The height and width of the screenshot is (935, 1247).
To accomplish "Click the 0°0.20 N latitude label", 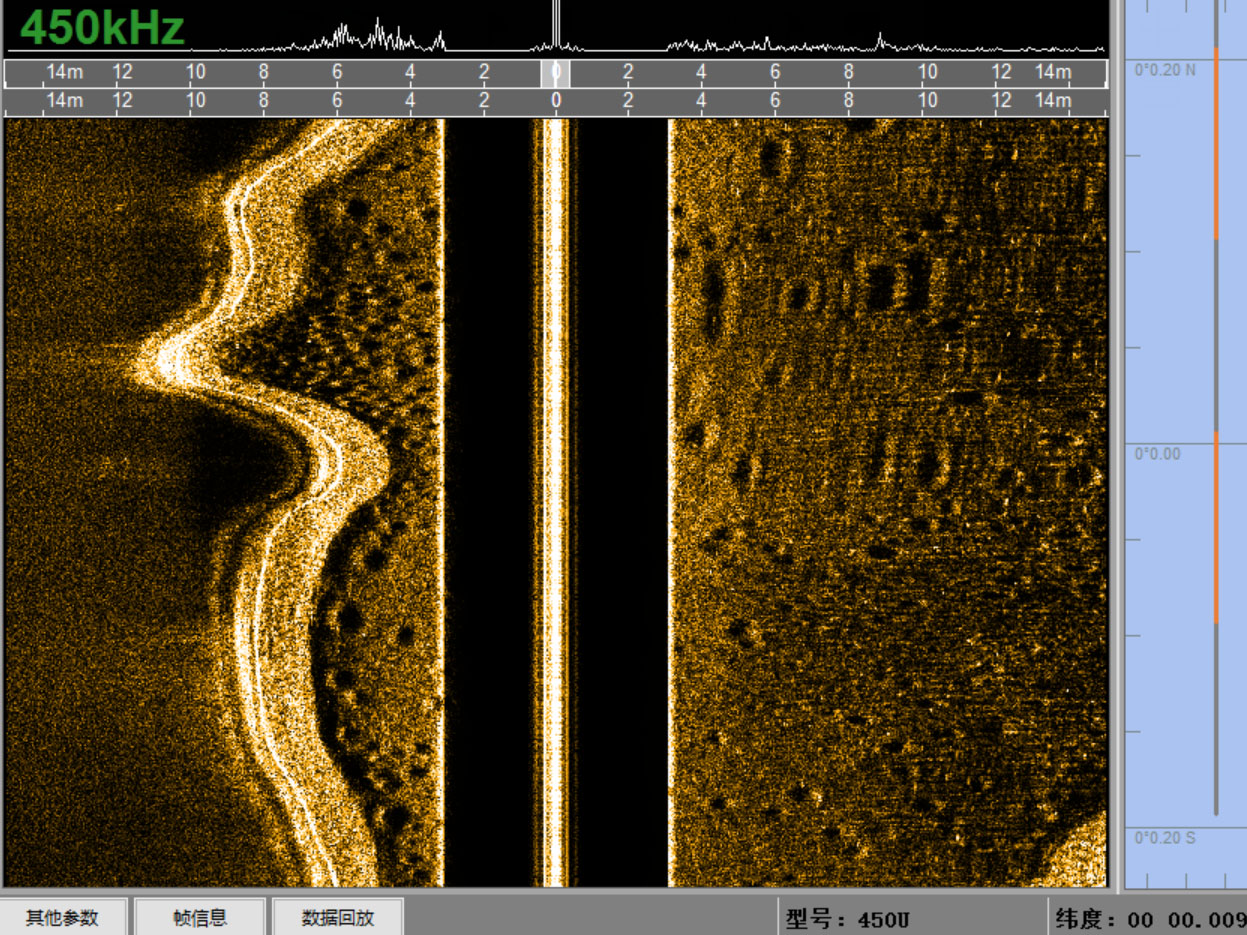I will point(1164,70).
